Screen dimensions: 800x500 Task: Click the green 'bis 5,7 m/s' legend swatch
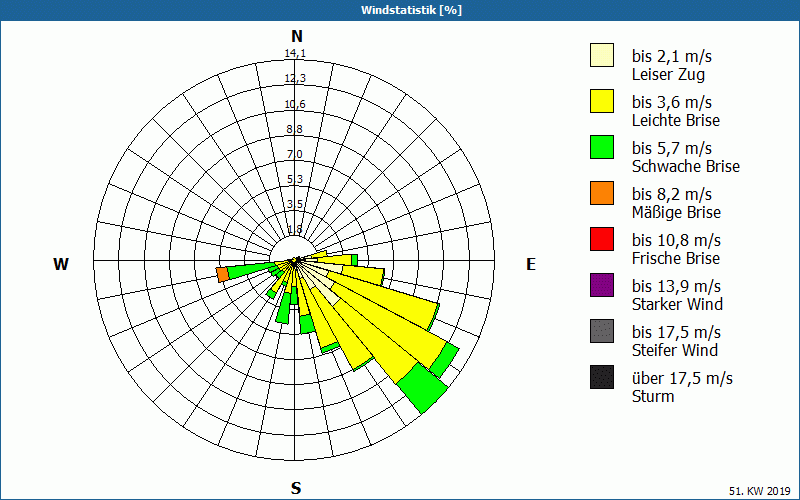(602, 147)
